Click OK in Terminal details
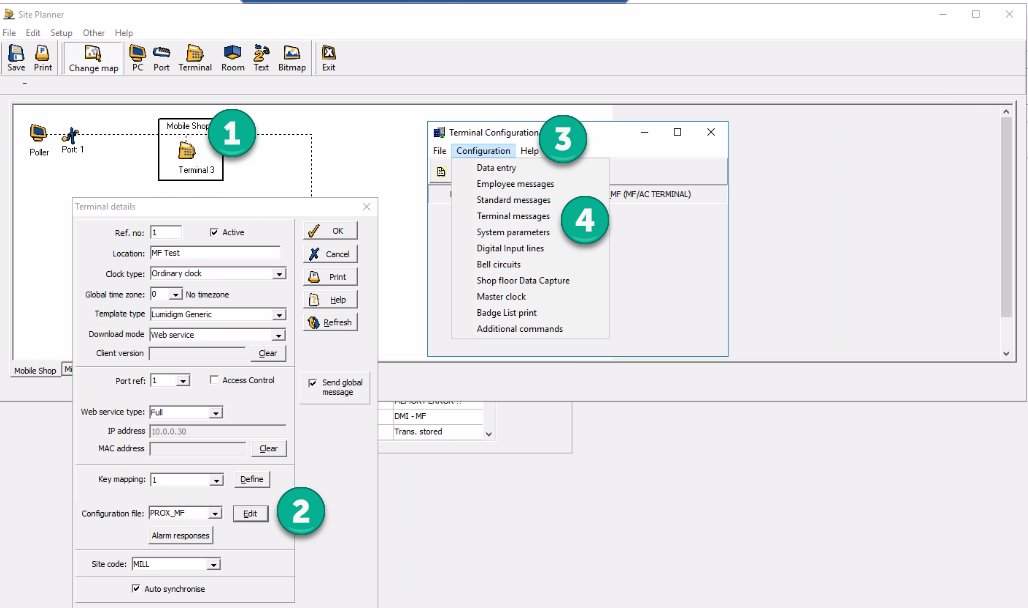The width and height of the screenshot is (1028, 608). pos(330,231)
